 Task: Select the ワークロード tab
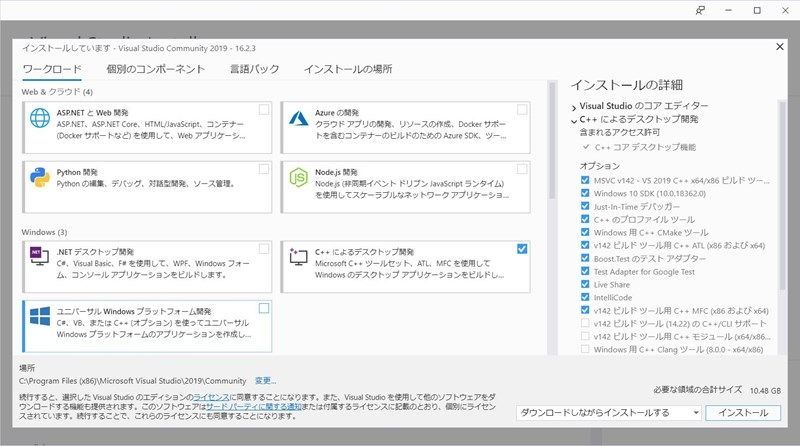pyautogui.click(x=52, y=69)
